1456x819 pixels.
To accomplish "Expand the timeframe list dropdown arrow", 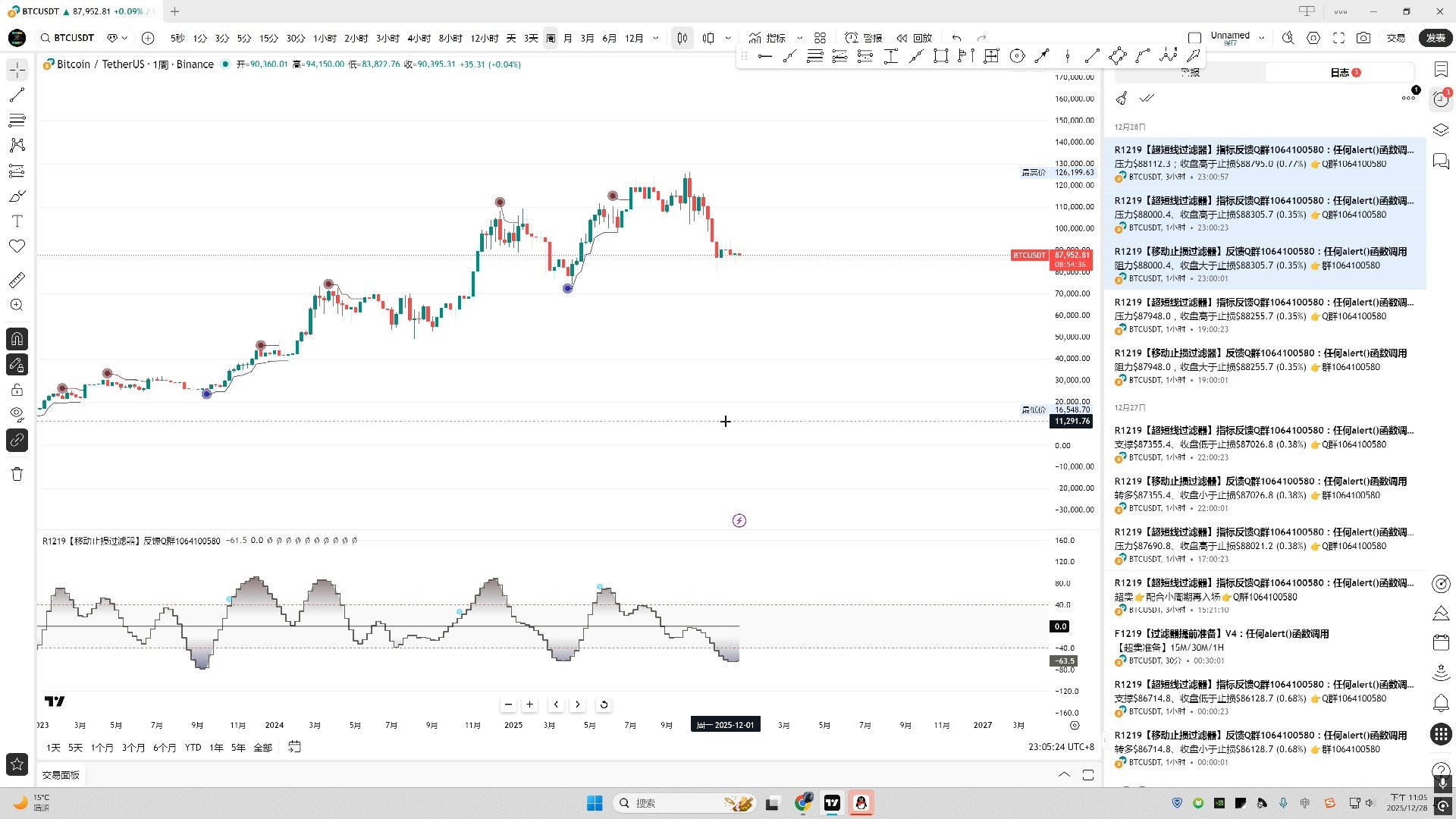I will click(656, 38).
